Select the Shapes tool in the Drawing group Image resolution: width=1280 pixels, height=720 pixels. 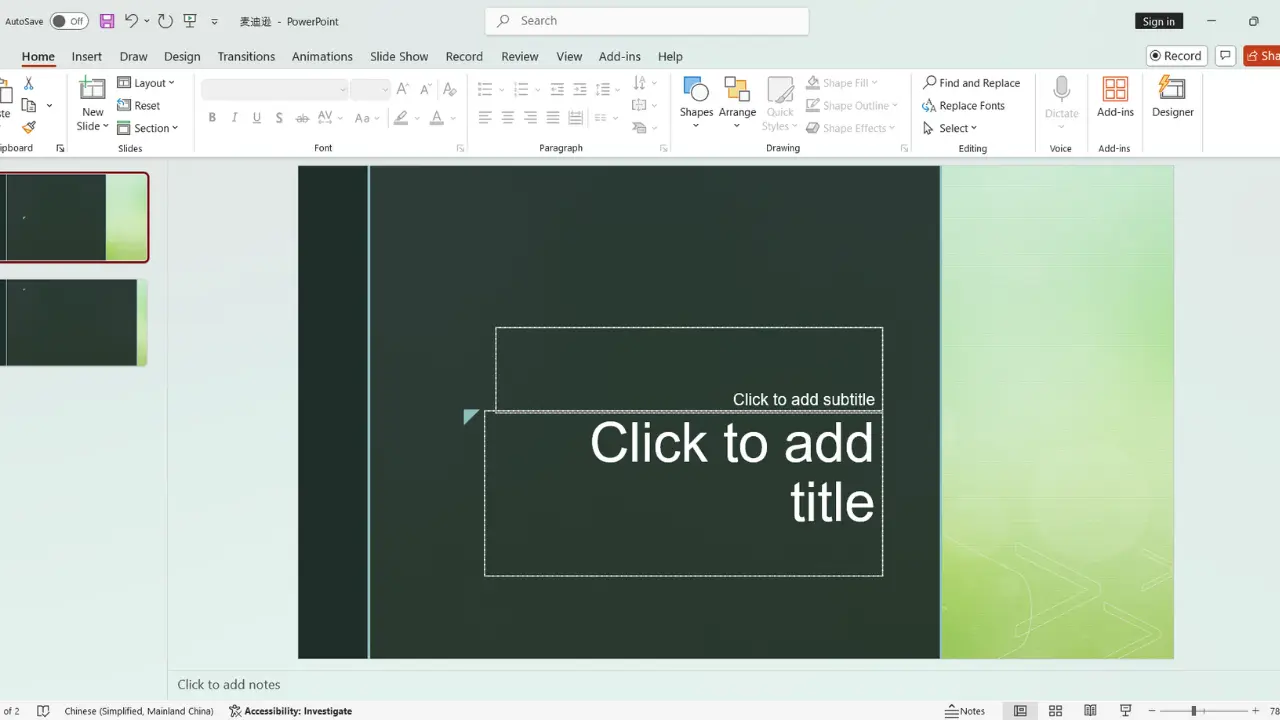pyautogui.click(x=696, y=100)
